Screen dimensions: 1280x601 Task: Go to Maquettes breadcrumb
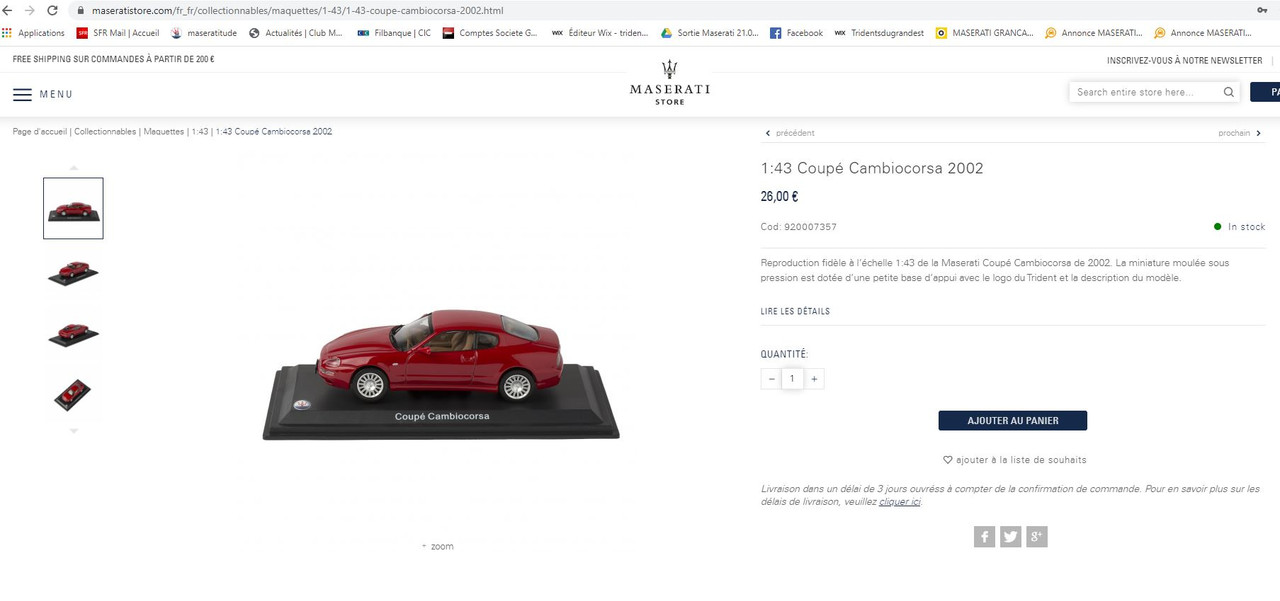164,132
